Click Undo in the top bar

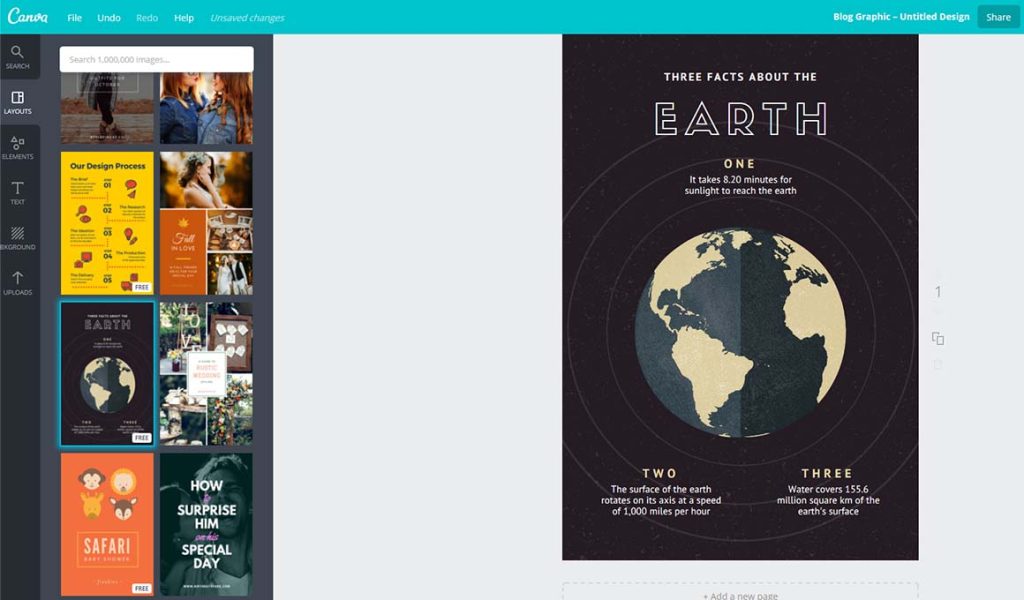point(108,18)
